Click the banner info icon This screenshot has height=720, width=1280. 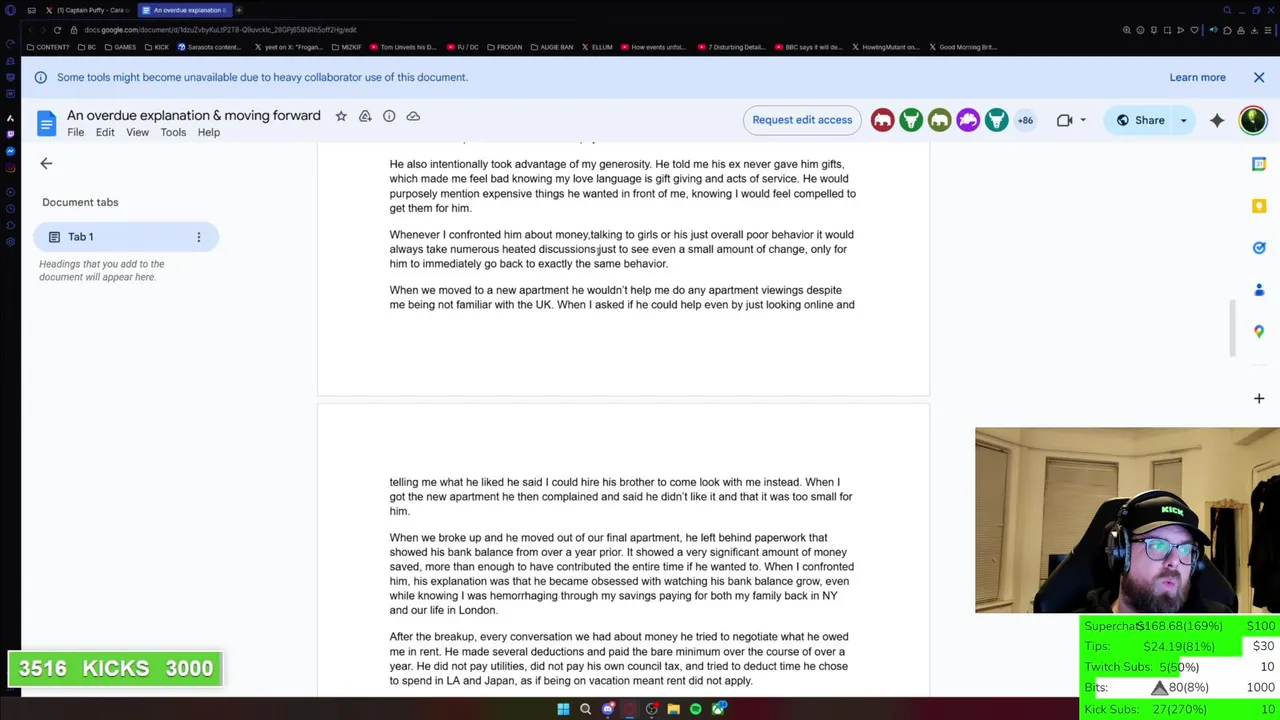pos(41,77)
